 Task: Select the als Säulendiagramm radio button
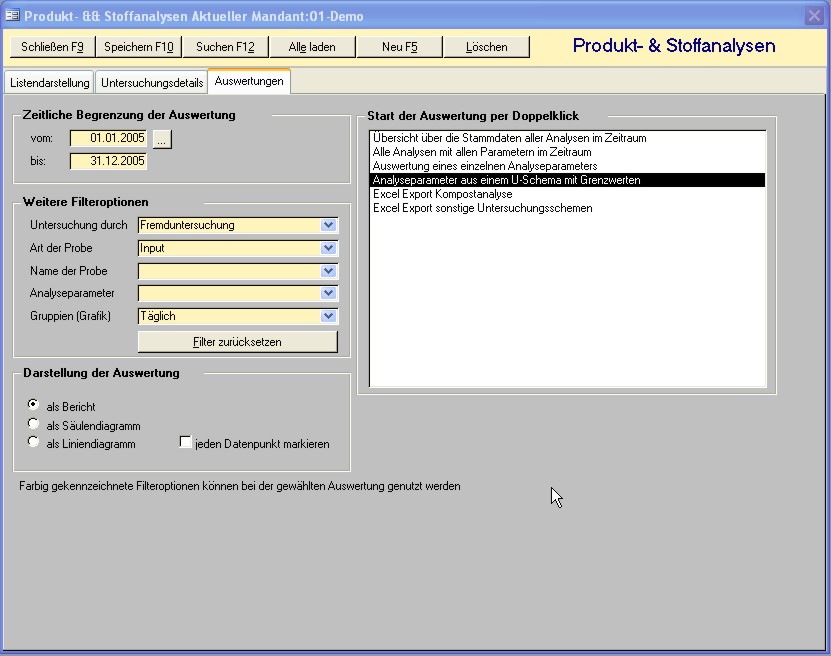pyautogui.click(x=33, y=423)
